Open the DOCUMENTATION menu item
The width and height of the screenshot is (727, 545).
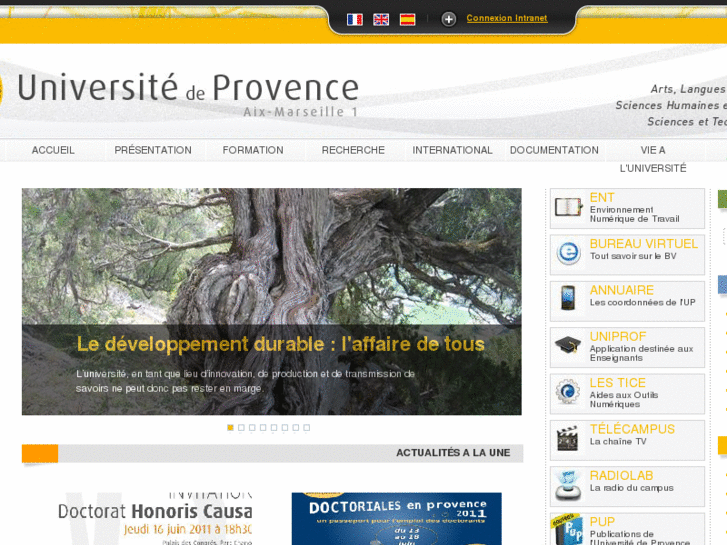554,150
